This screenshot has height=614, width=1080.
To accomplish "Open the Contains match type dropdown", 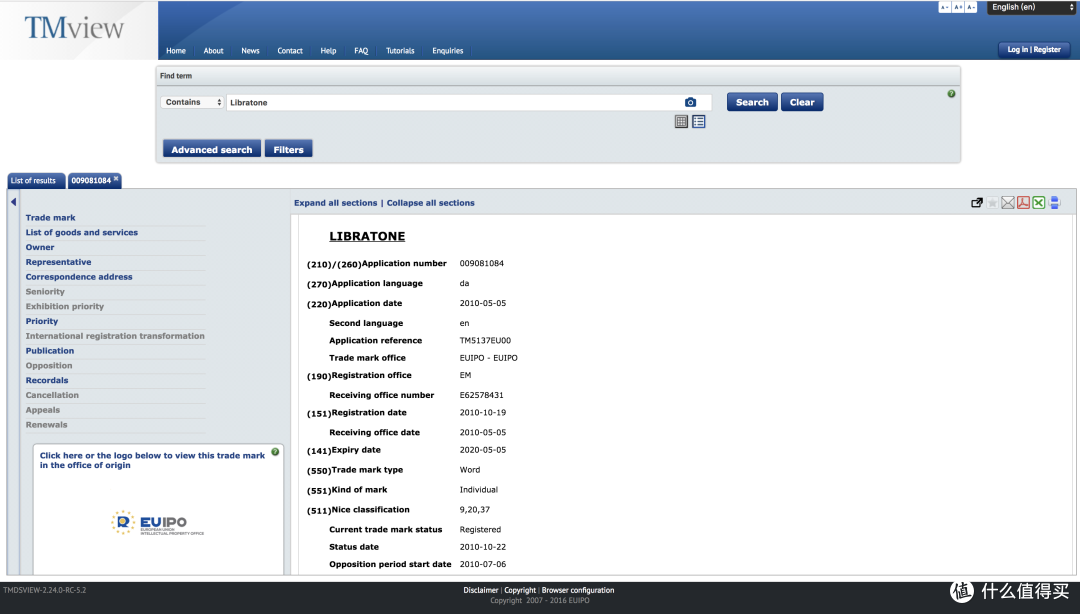I will (192, 102).
